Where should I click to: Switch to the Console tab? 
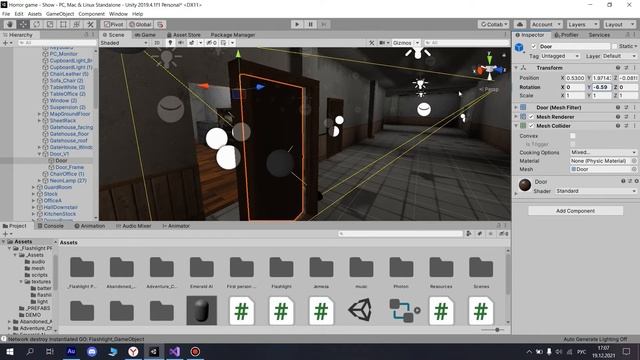51,226
